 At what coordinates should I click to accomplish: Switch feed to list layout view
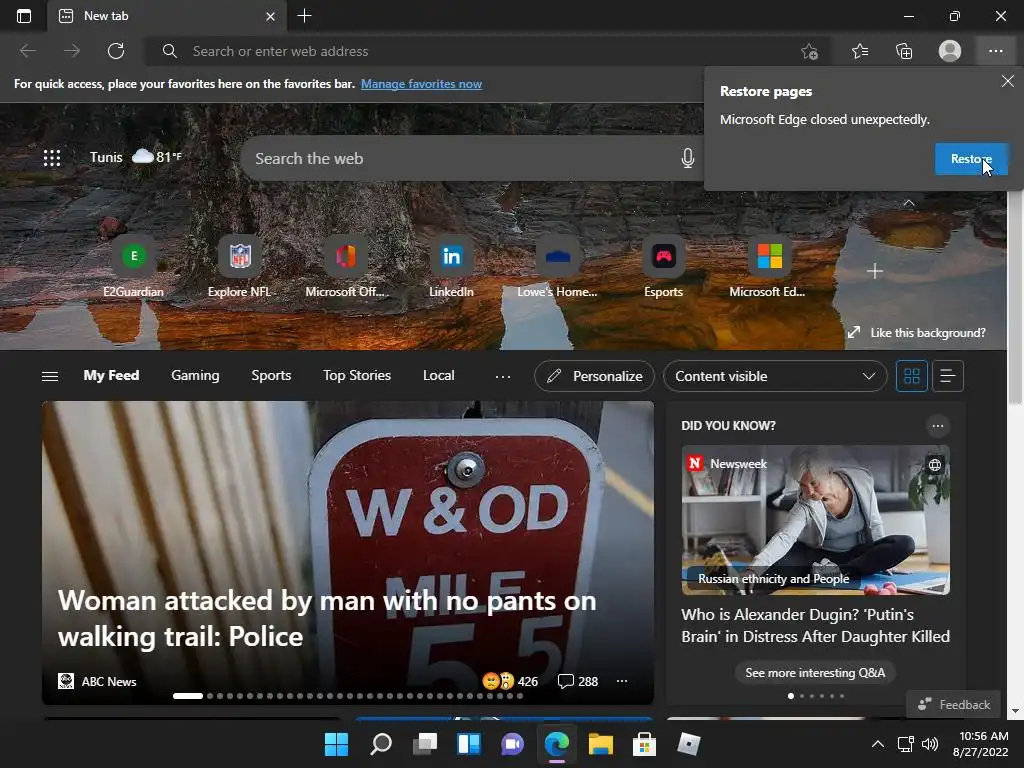pyautogui.click(x=948, y=376)
